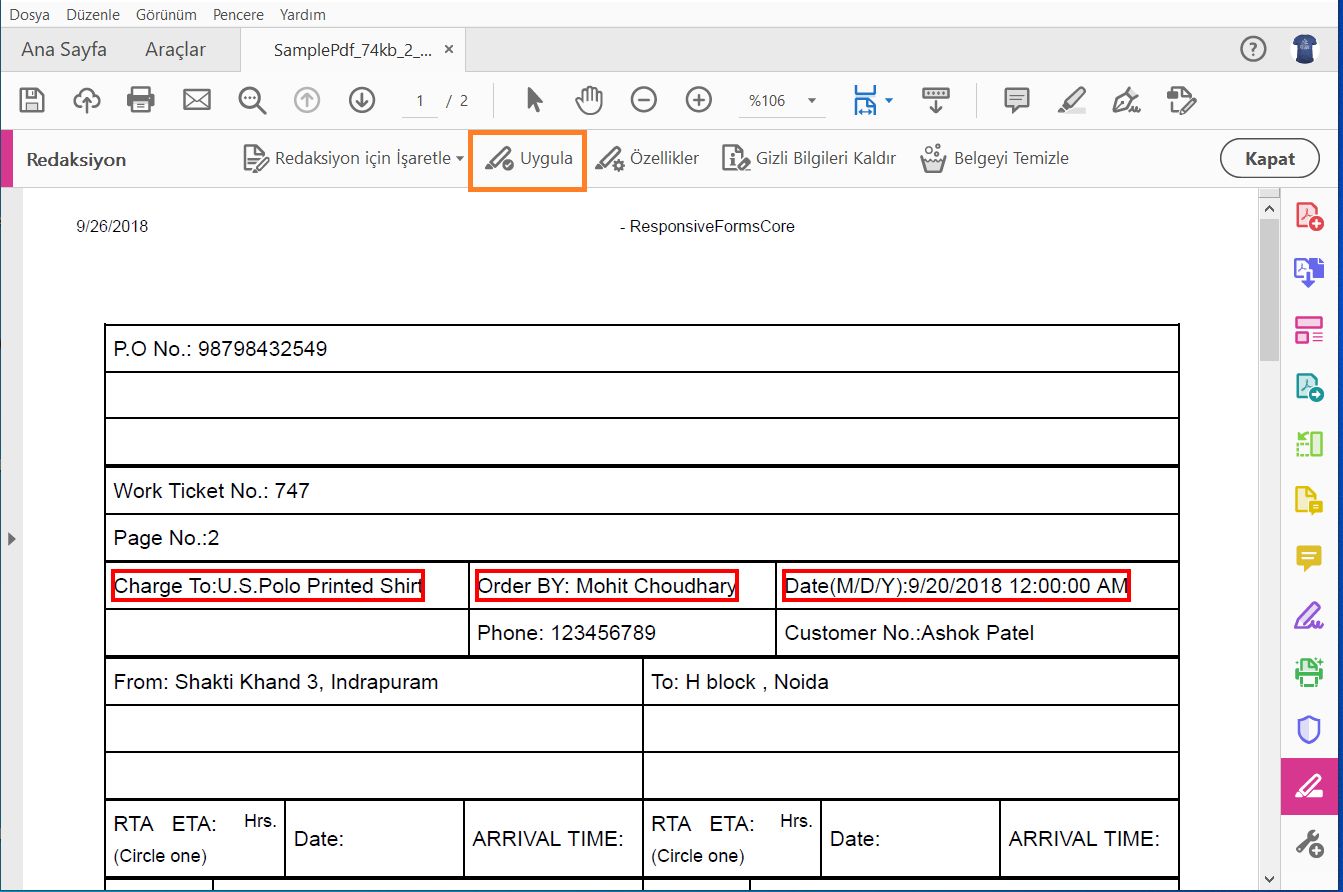Screen dimensions: 1343x892
Task: Go to next page arrow
Action: tap(361, 100)
